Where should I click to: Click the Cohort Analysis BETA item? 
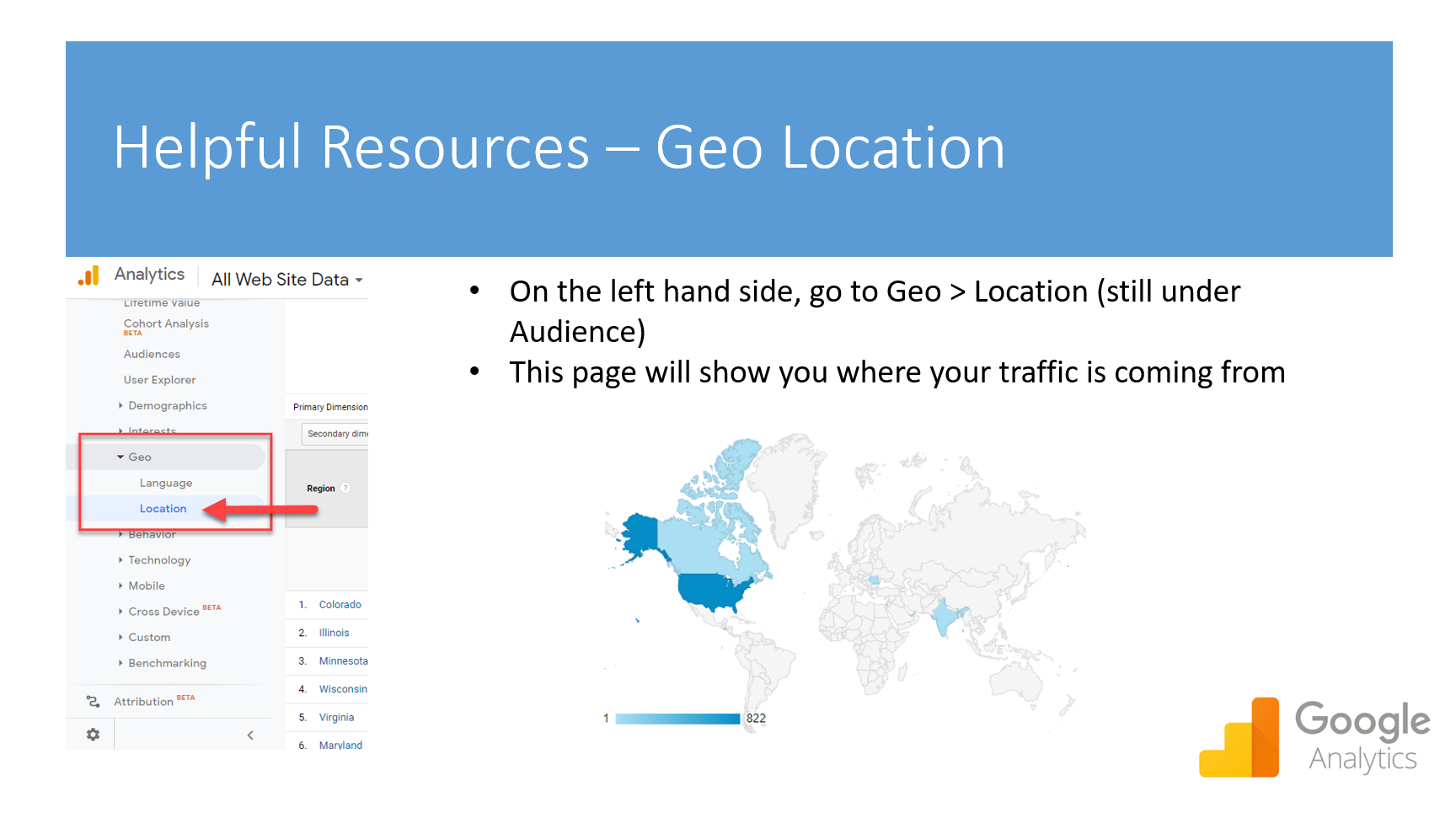click(x=166, y=323)
